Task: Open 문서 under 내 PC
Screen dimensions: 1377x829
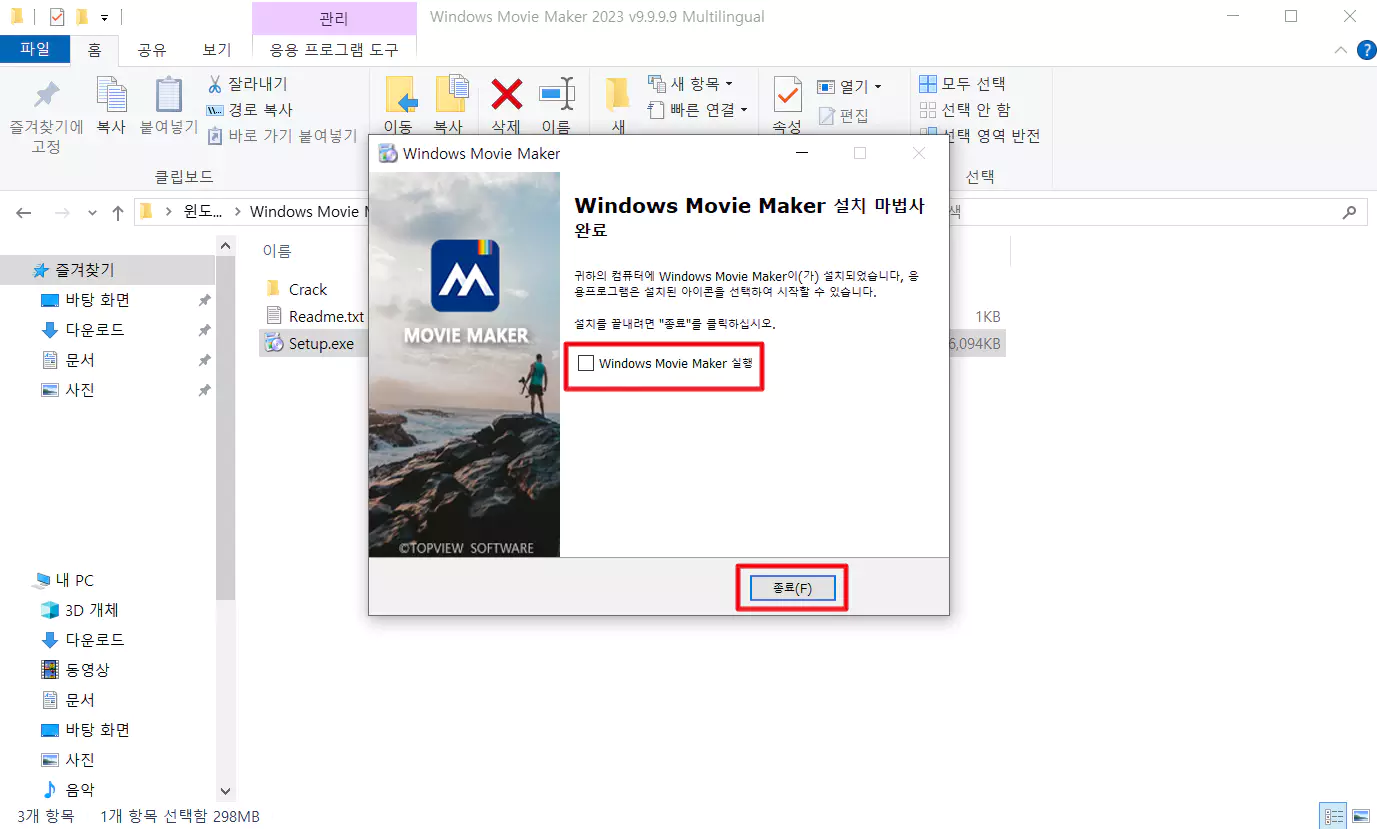Action: (x=80, y=700)
